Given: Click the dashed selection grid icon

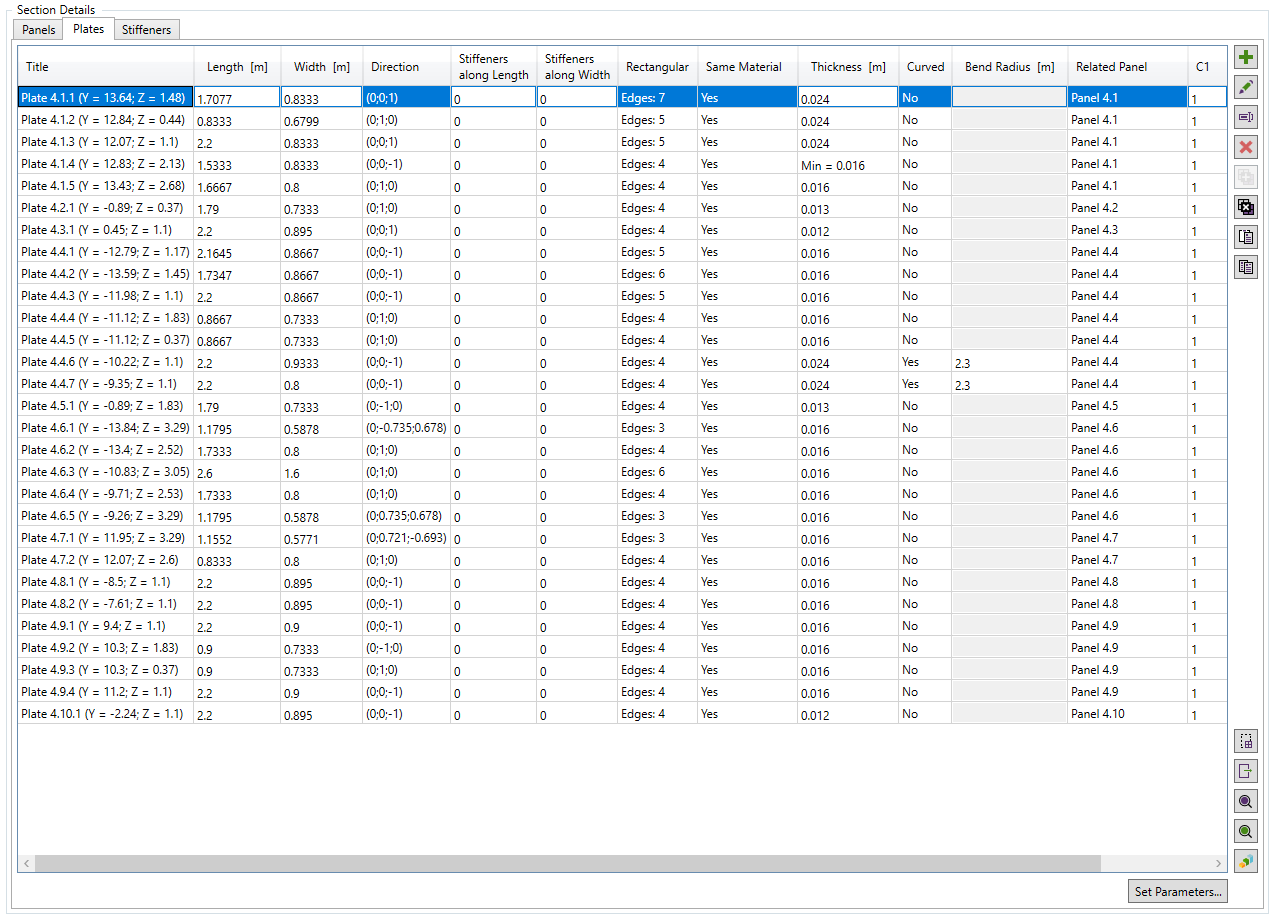Looking at the screenshot, I should (1246, 741).
